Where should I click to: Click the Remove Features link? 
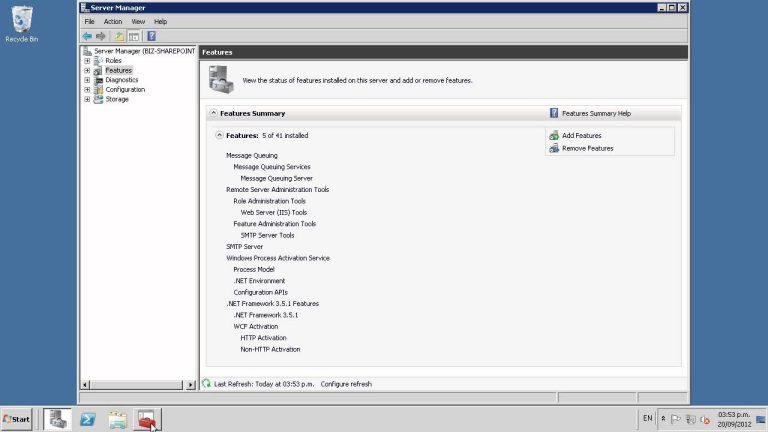tap(587, 148)
